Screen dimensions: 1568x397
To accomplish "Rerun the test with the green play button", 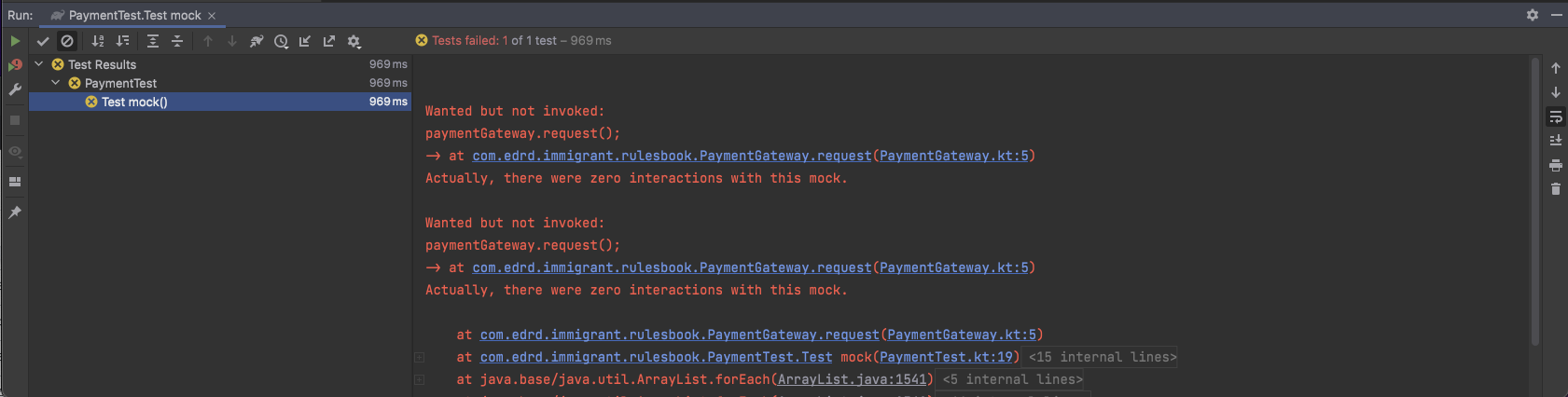I will point(15,41).
